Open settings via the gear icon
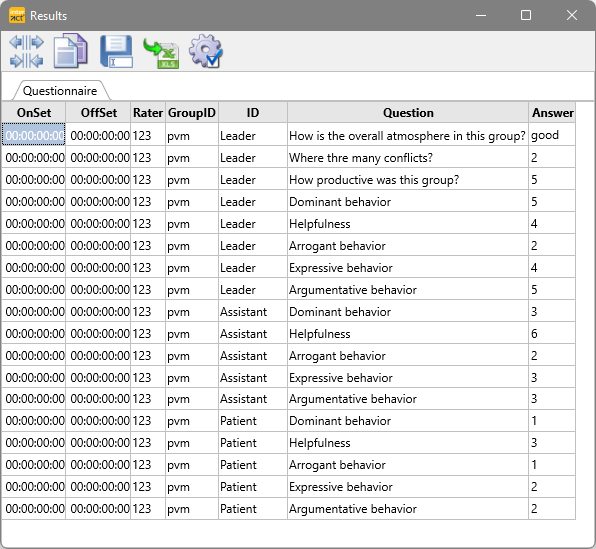Image resolution: width=596 pixels, height=549 pixels. [206, 51]
